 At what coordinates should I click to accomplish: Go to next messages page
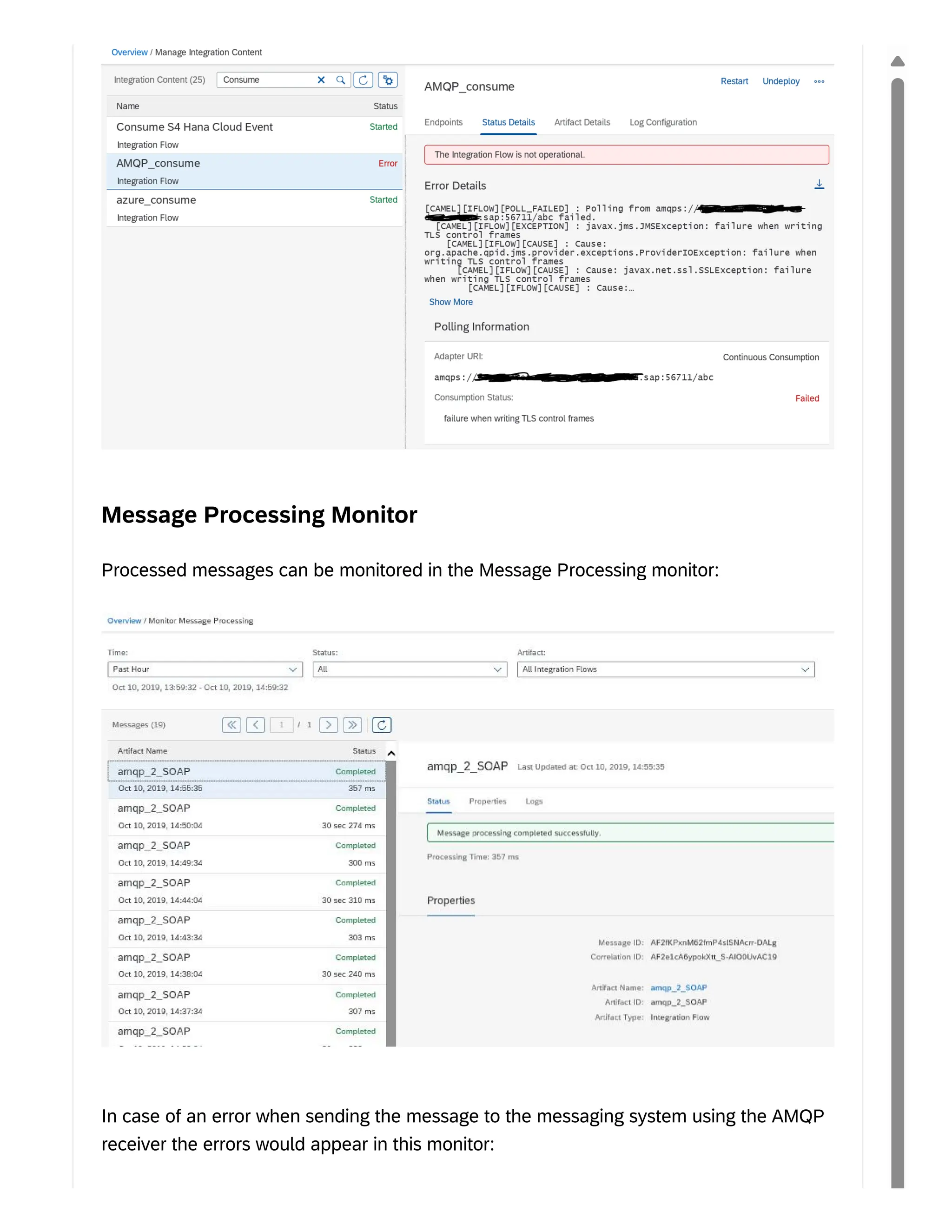click(x=328, y=725)
